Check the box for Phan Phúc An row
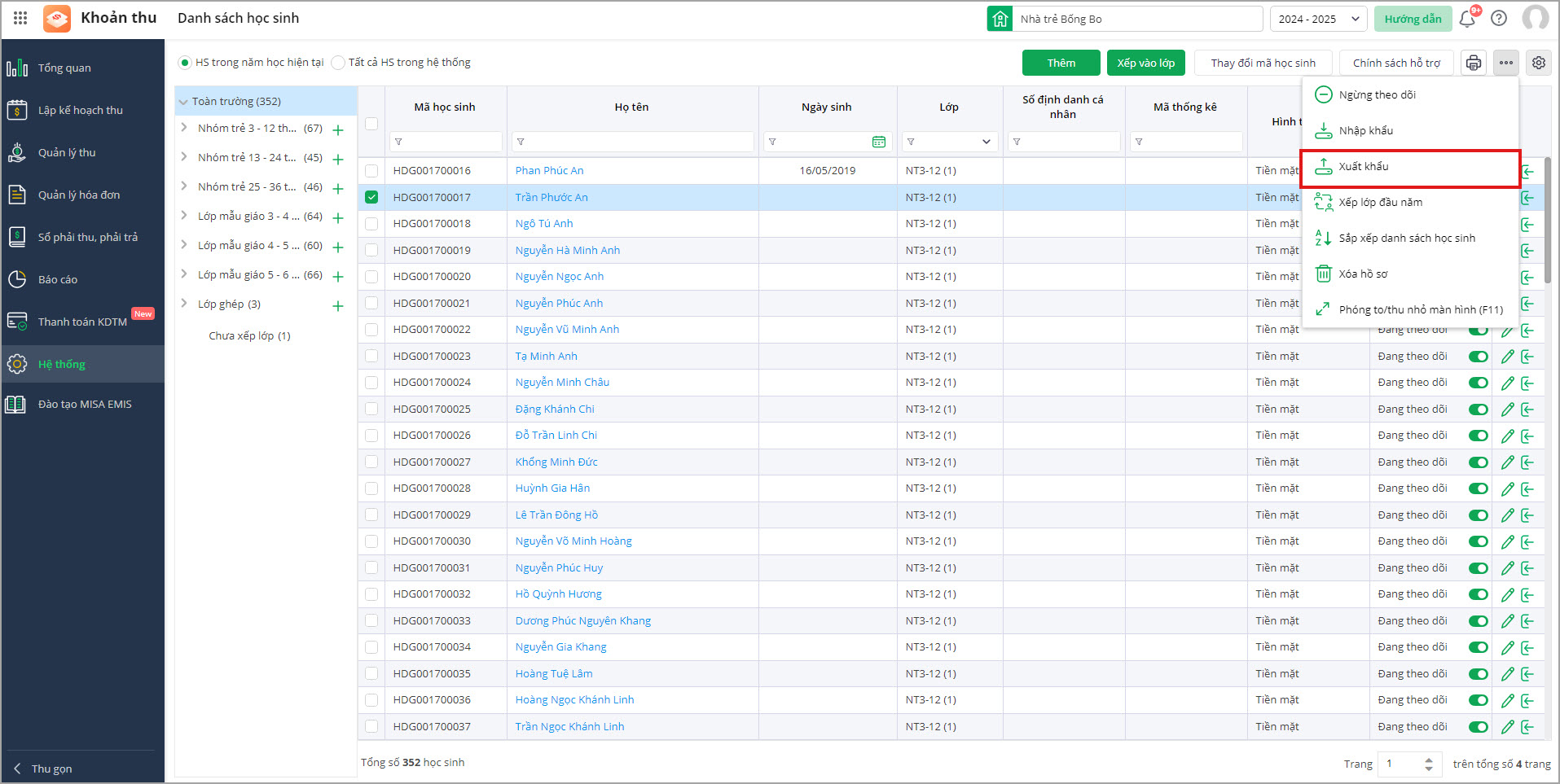Image resolution: width=1560 pixels, height=784 pixels. click(371, 171)
